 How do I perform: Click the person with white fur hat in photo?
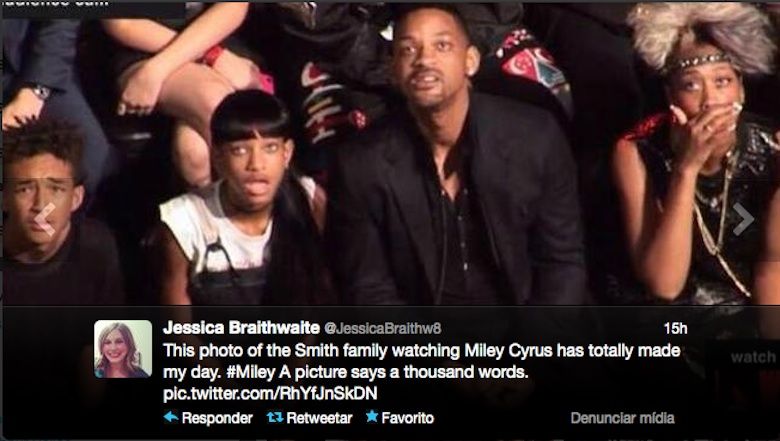coord(696,154)
